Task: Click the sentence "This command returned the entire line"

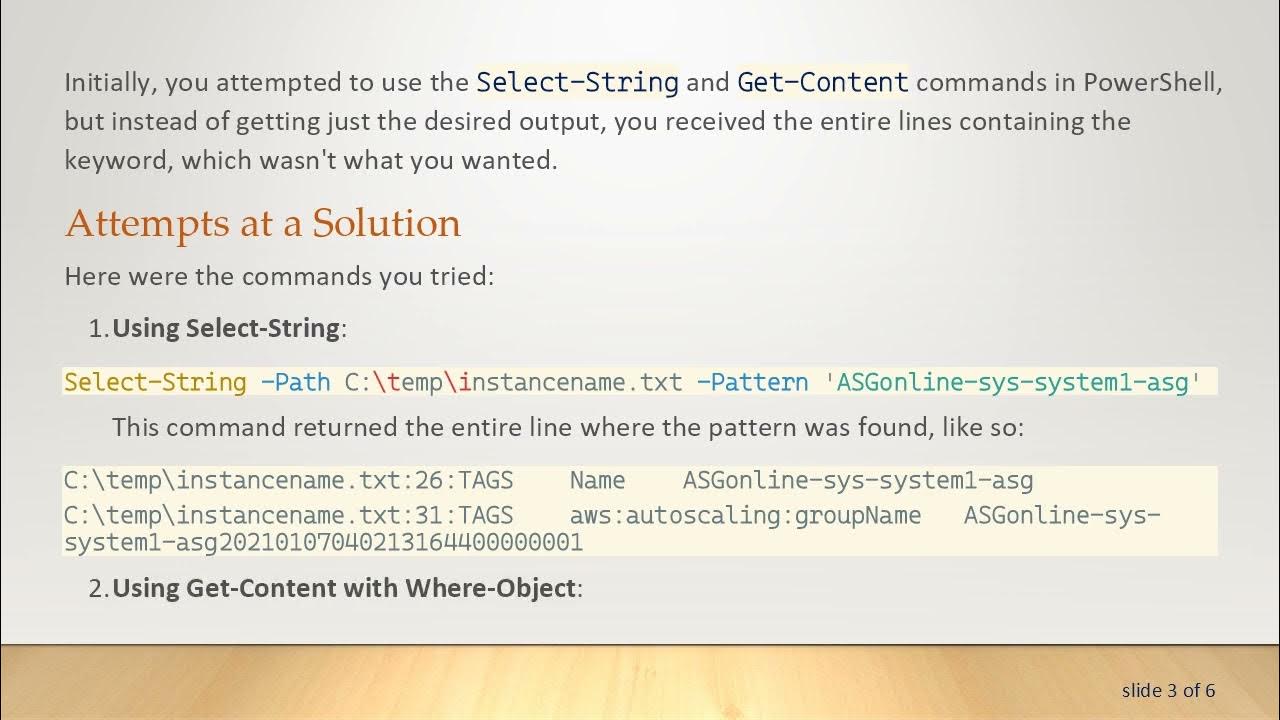Action: tap(567, 428)
